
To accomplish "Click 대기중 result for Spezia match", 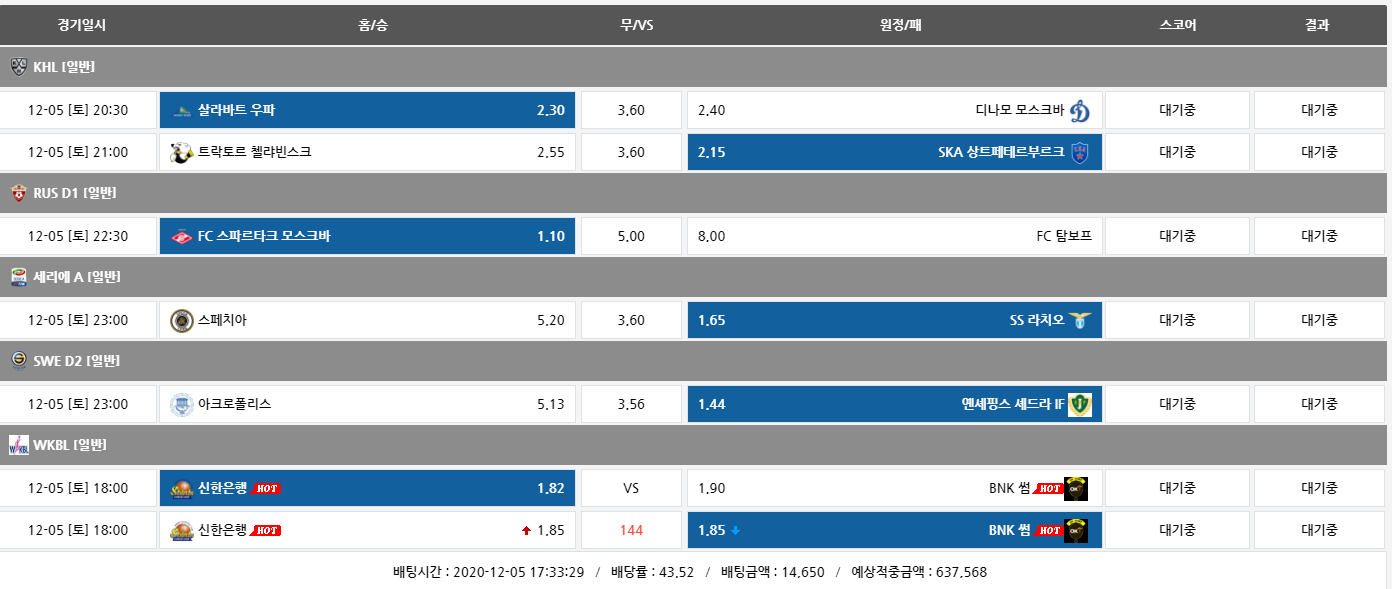I will 1318,321.
